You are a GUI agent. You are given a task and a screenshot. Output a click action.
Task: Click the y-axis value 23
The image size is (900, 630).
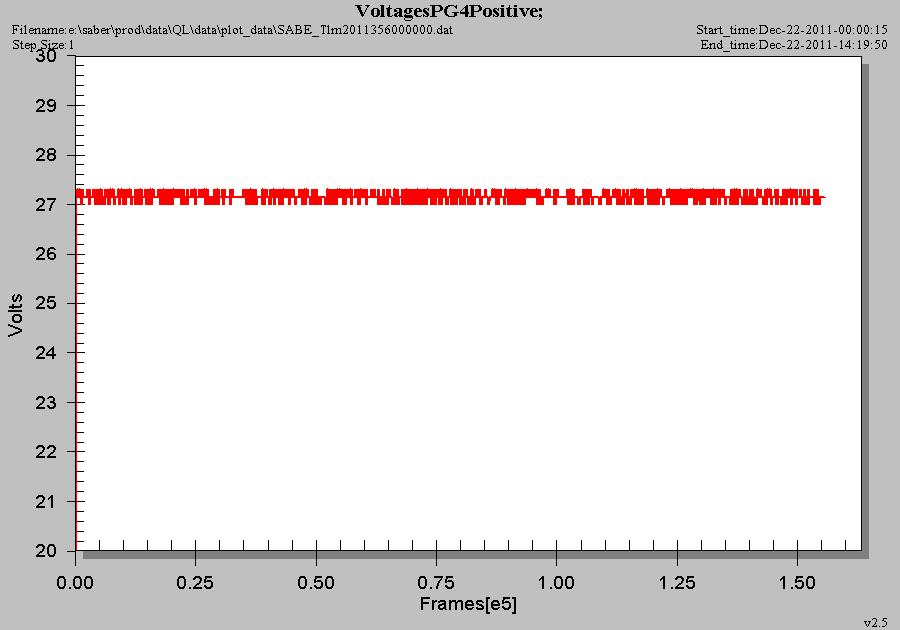(x=46, y=402)
